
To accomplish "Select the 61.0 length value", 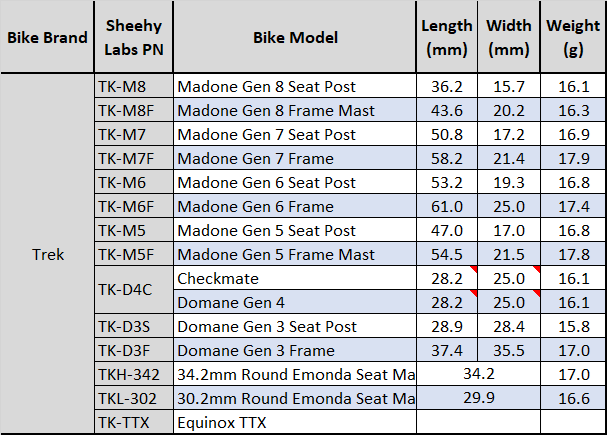I will coord(447,206).
